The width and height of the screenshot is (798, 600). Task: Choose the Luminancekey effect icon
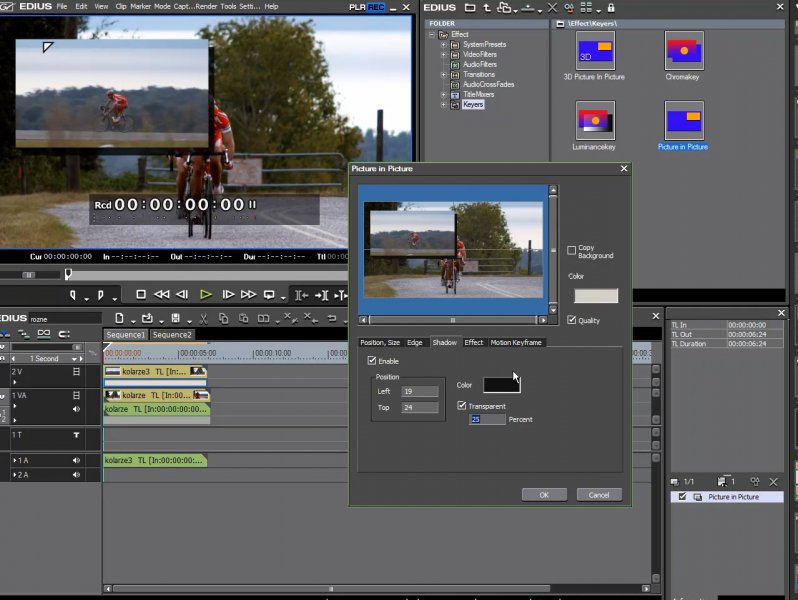point(595,120)
